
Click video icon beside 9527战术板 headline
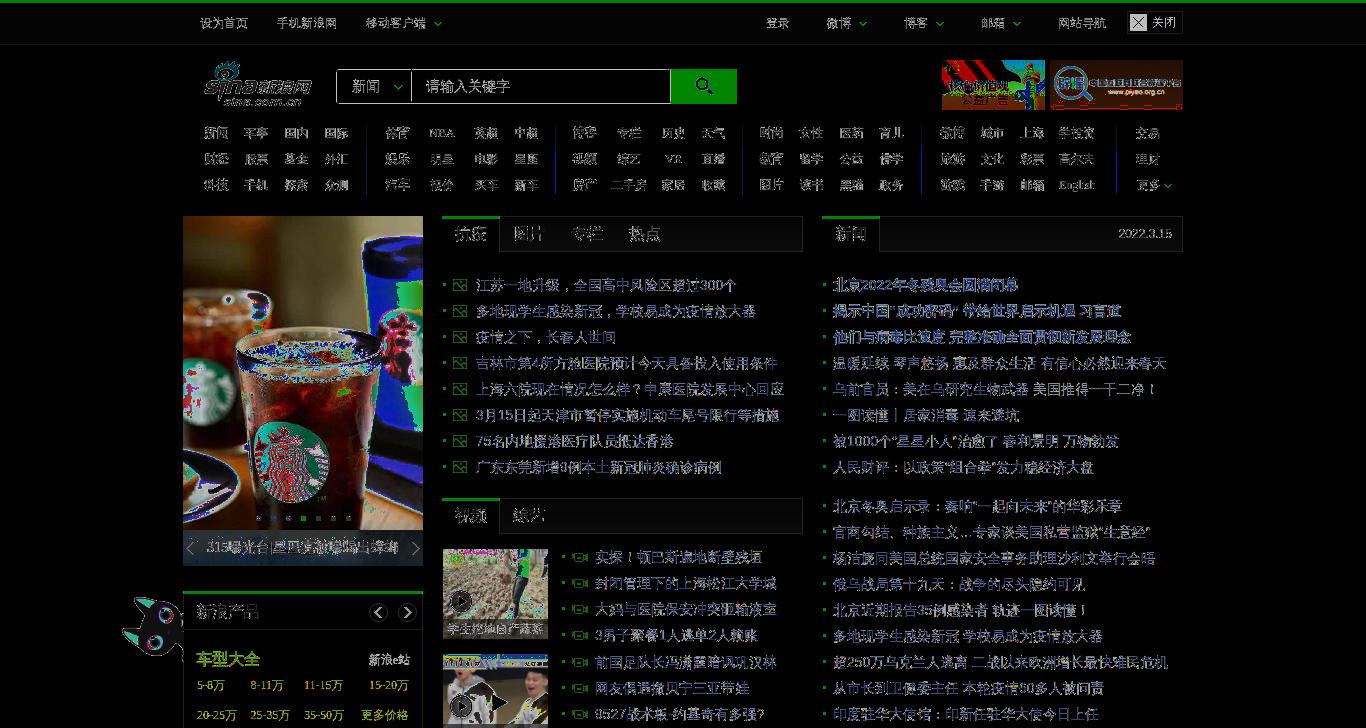click(x=580, y=714)
